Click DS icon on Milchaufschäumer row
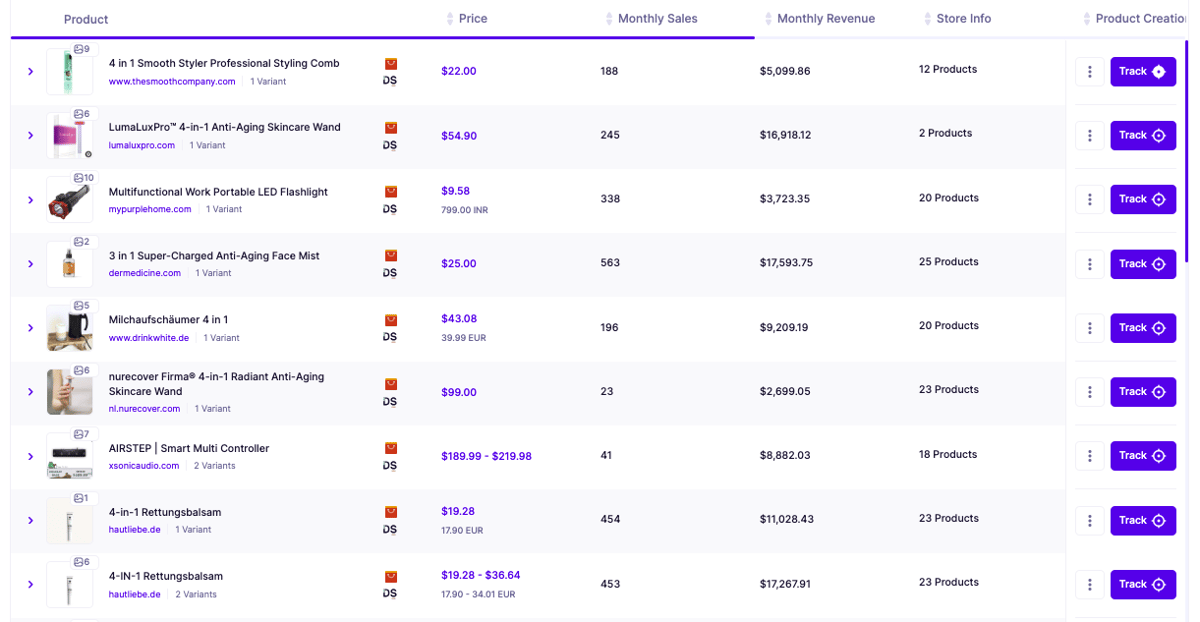1200x622 pixels. click(390, 338)
